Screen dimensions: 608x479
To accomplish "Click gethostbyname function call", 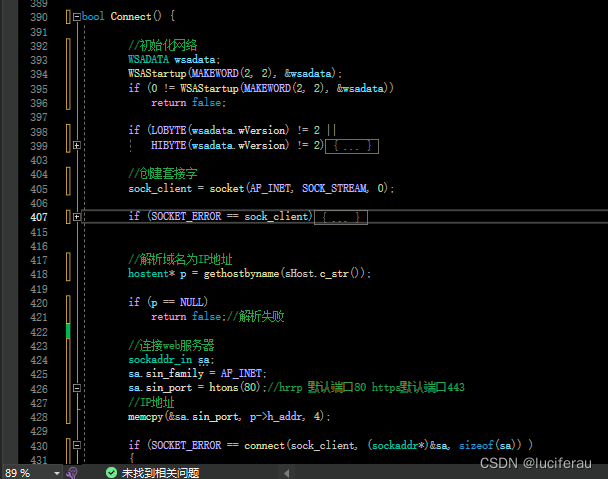I will point(241,274).
